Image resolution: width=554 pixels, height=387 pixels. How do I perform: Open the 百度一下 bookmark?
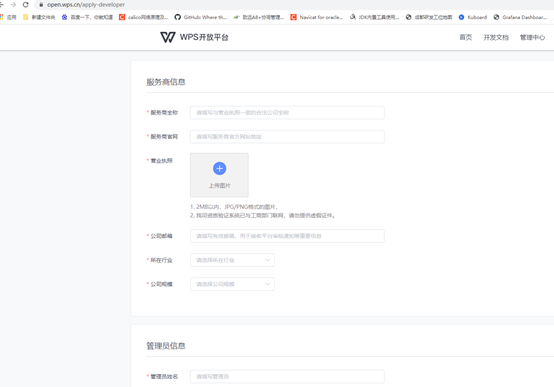(x=87, y=17)
